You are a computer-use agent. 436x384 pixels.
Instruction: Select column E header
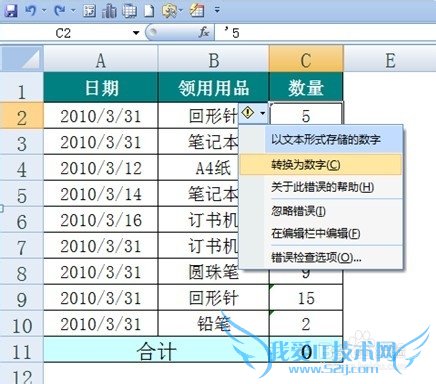pyautogui.click(x=390, y=59)
